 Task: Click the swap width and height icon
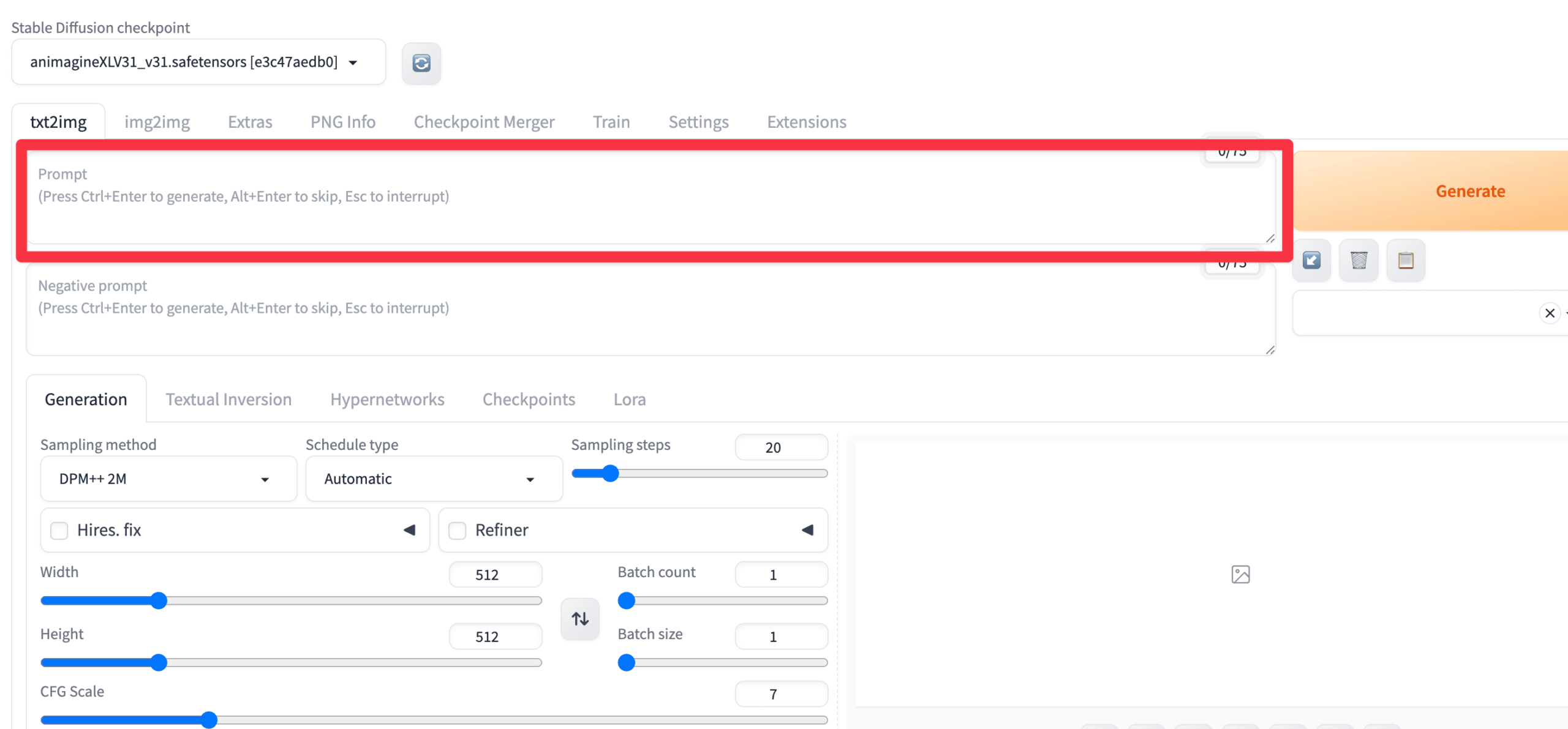tap(580, 619)
